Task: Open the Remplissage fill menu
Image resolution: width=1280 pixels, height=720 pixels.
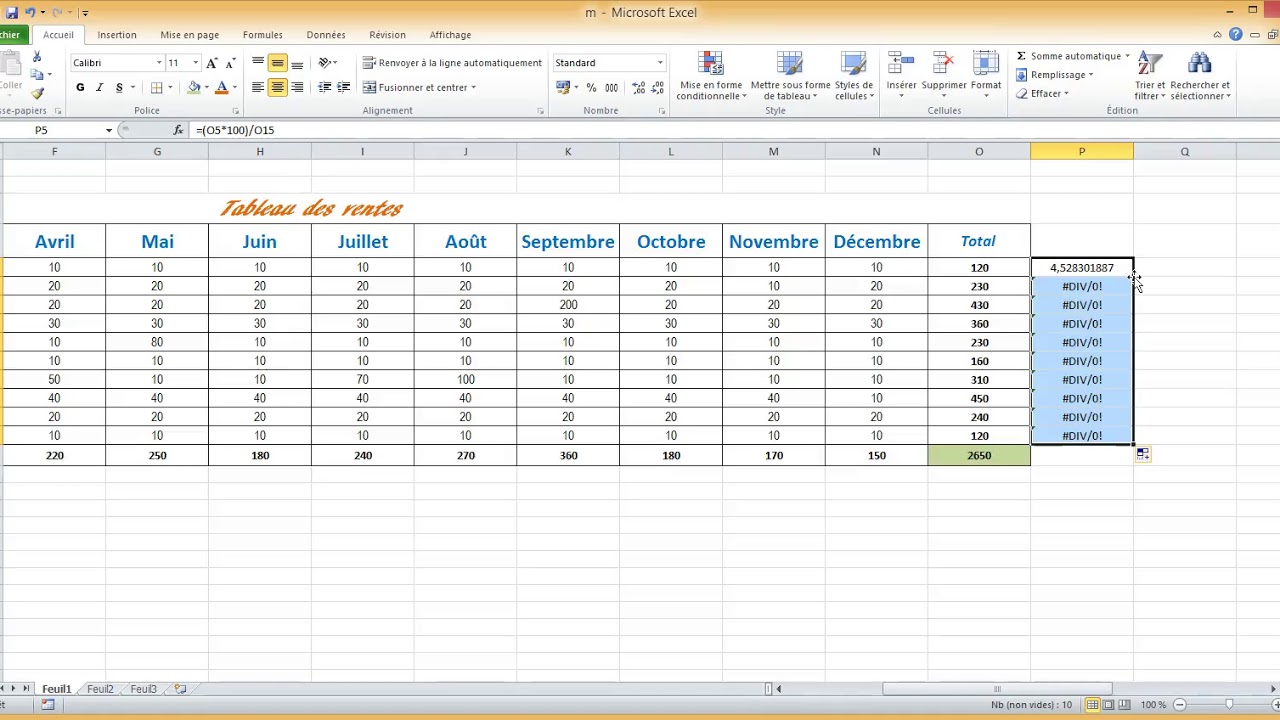Action: pyautogui.click(x=1055, y=75)
